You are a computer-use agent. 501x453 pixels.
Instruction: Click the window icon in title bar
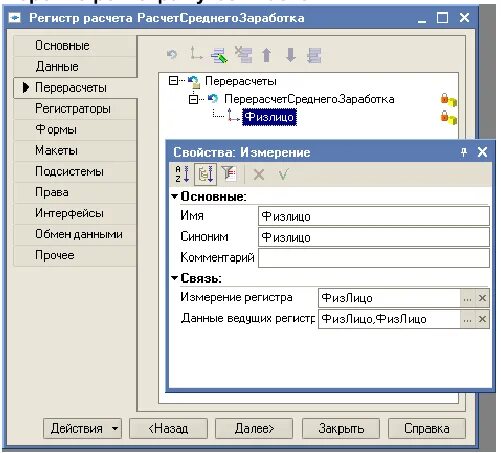pyautogui.click(x=14, y=18)
